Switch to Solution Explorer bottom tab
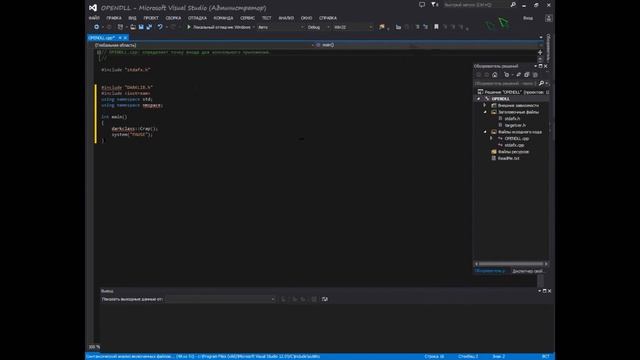Screen dimensions: 640x360 pyautogui.click(x=490, y=271)
